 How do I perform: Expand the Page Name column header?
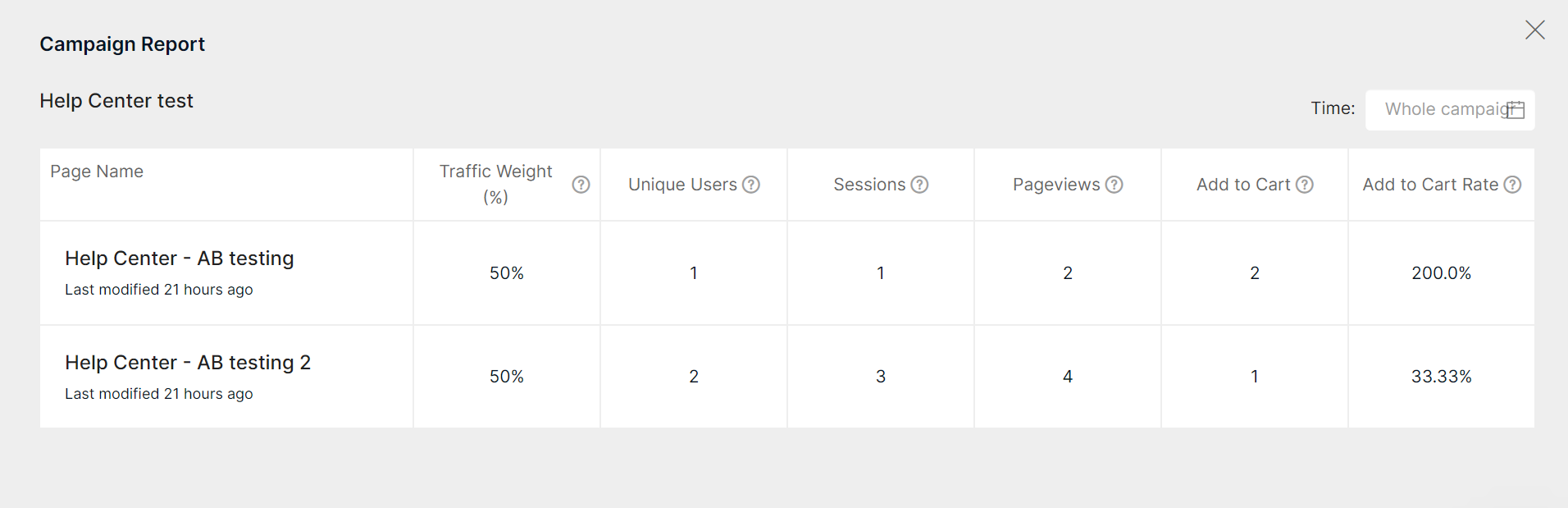[x=96, y=171]
